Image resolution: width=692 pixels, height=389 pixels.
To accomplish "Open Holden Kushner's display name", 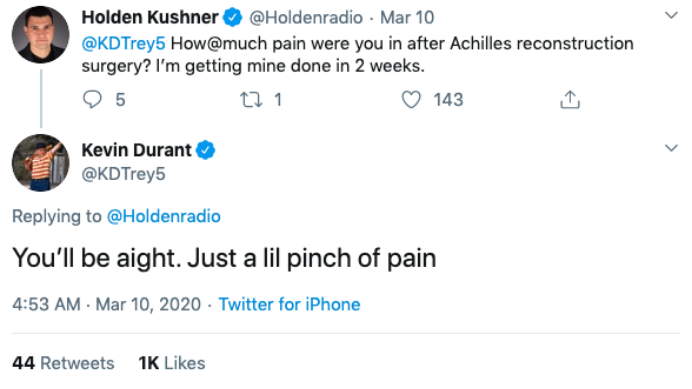I will tap(150, 18).
